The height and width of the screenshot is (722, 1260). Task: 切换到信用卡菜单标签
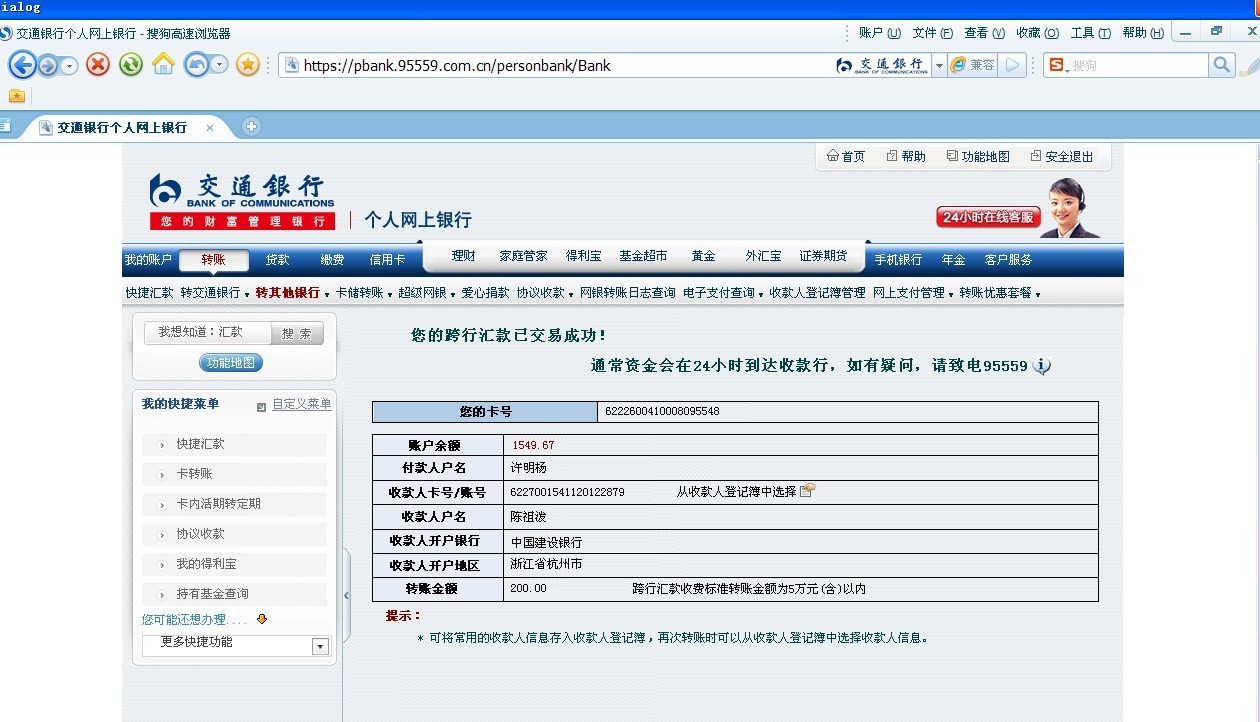[388, 259]
